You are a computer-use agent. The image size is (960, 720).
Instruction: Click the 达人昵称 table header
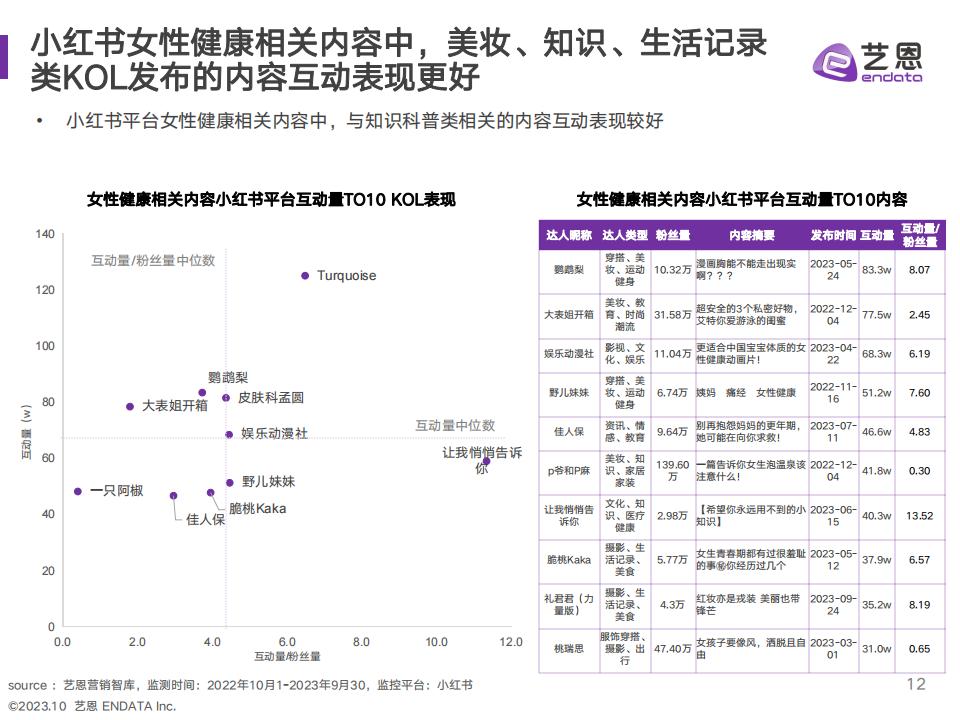(569, 235)
